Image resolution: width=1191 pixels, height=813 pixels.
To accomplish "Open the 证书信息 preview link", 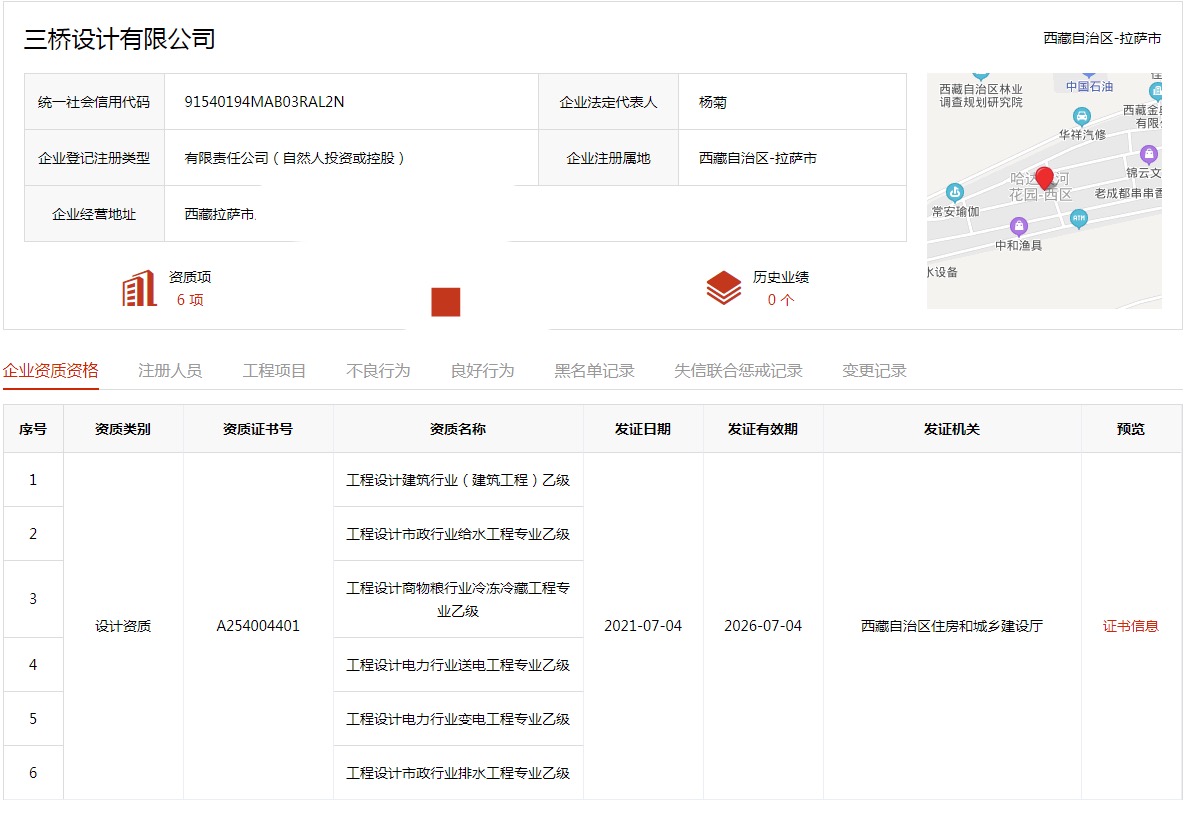I will click(x=1130, y=626).
